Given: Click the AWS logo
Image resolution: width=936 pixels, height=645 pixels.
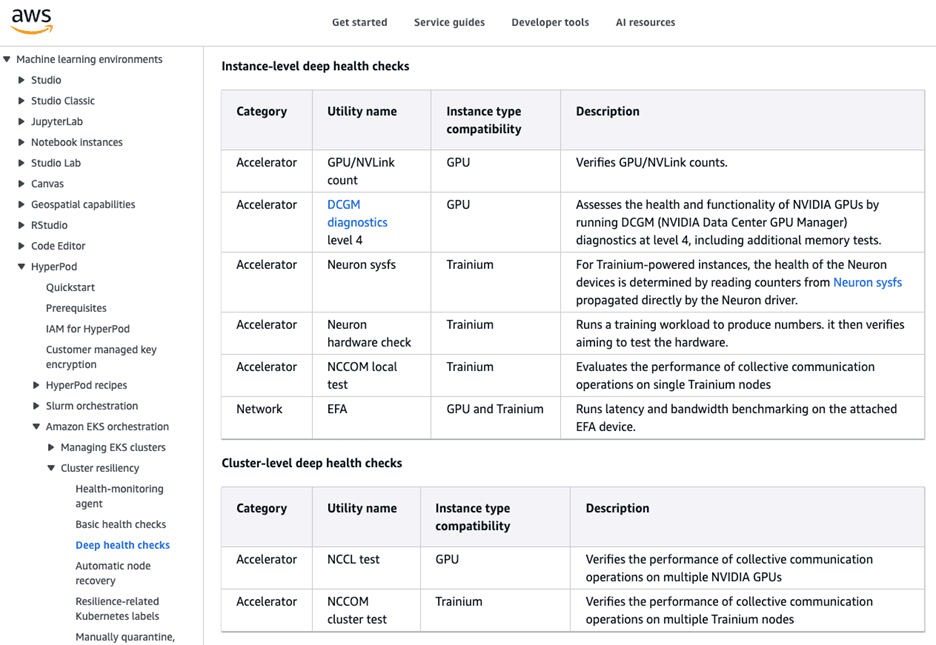Looking at the screenshot, I should tap(31, 20).
